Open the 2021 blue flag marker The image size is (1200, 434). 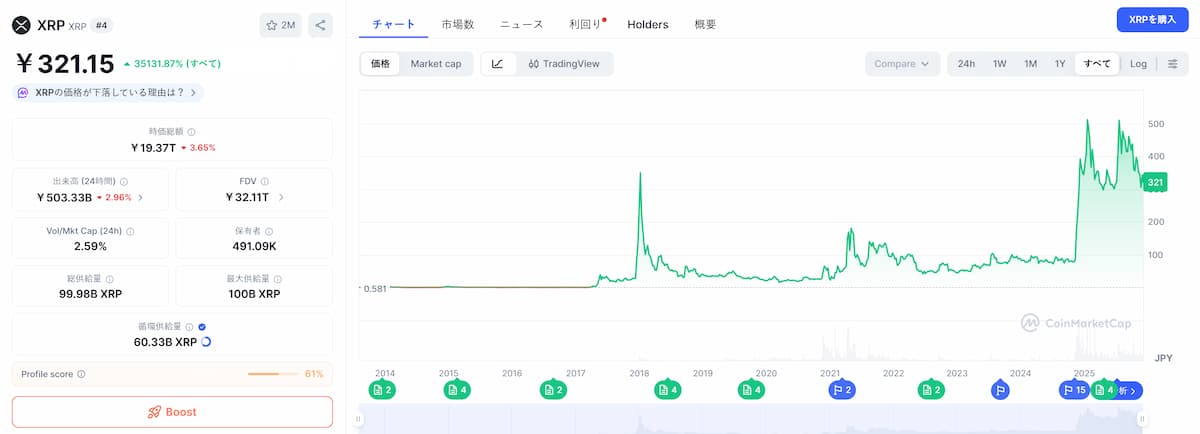841,390
